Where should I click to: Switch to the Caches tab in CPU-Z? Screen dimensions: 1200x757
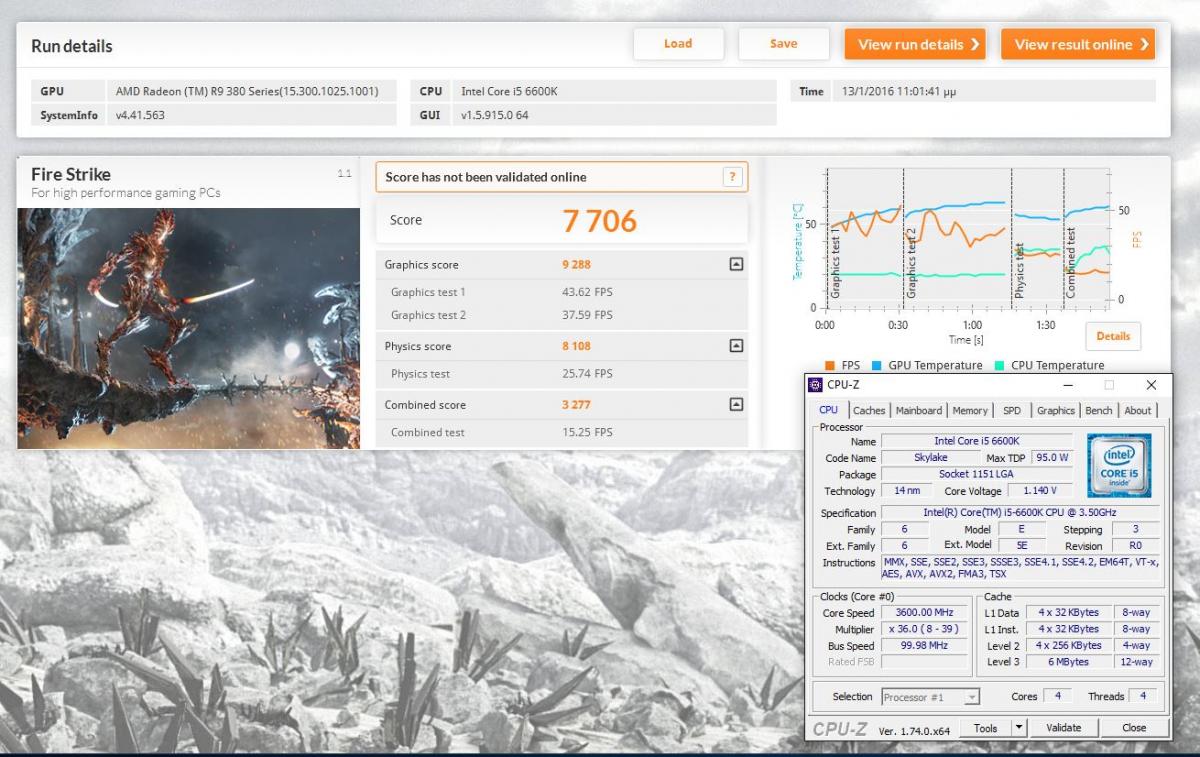click(869, 410)
